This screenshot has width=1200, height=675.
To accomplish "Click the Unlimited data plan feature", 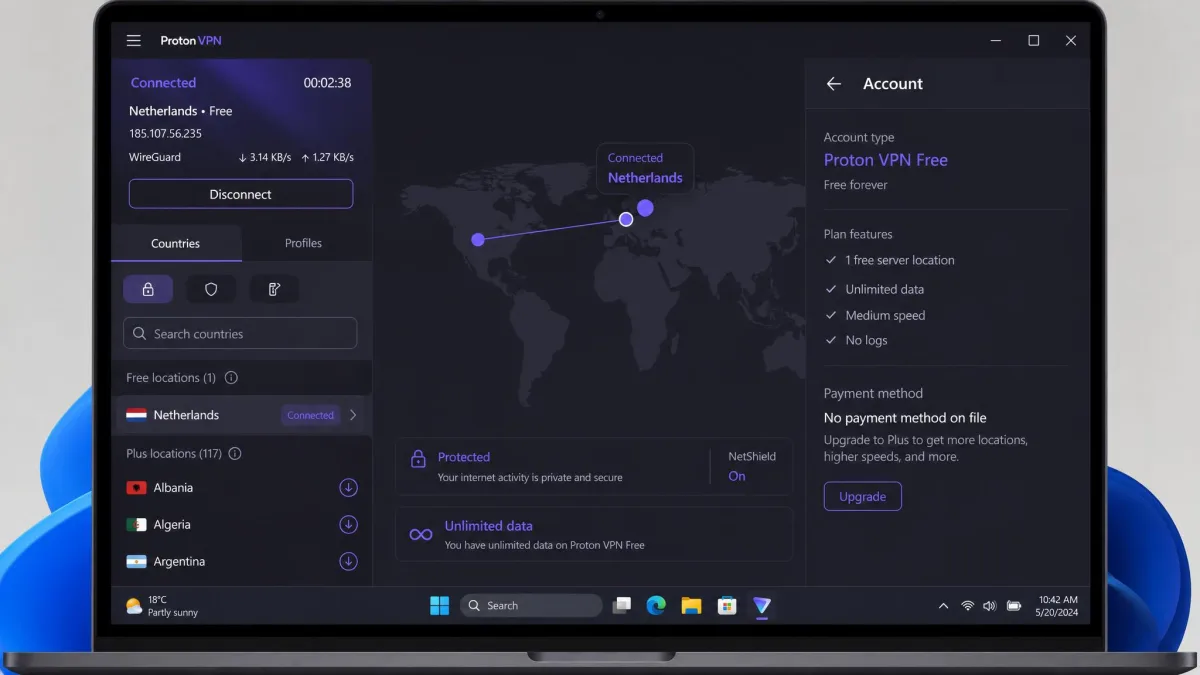I will (x=885, y=289).
